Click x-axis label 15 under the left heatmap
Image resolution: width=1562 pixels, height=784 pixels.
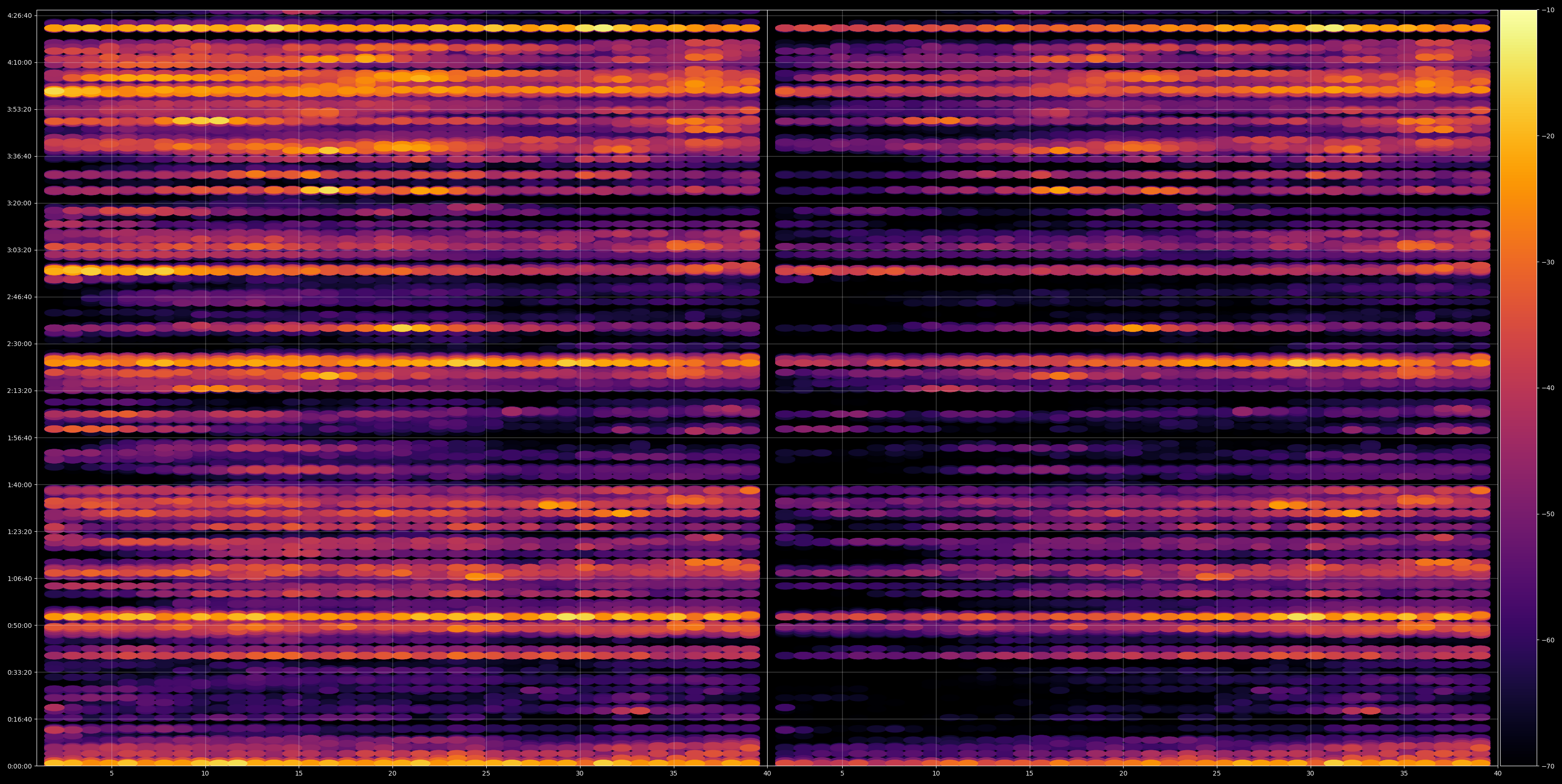click(x=299, y=774)
